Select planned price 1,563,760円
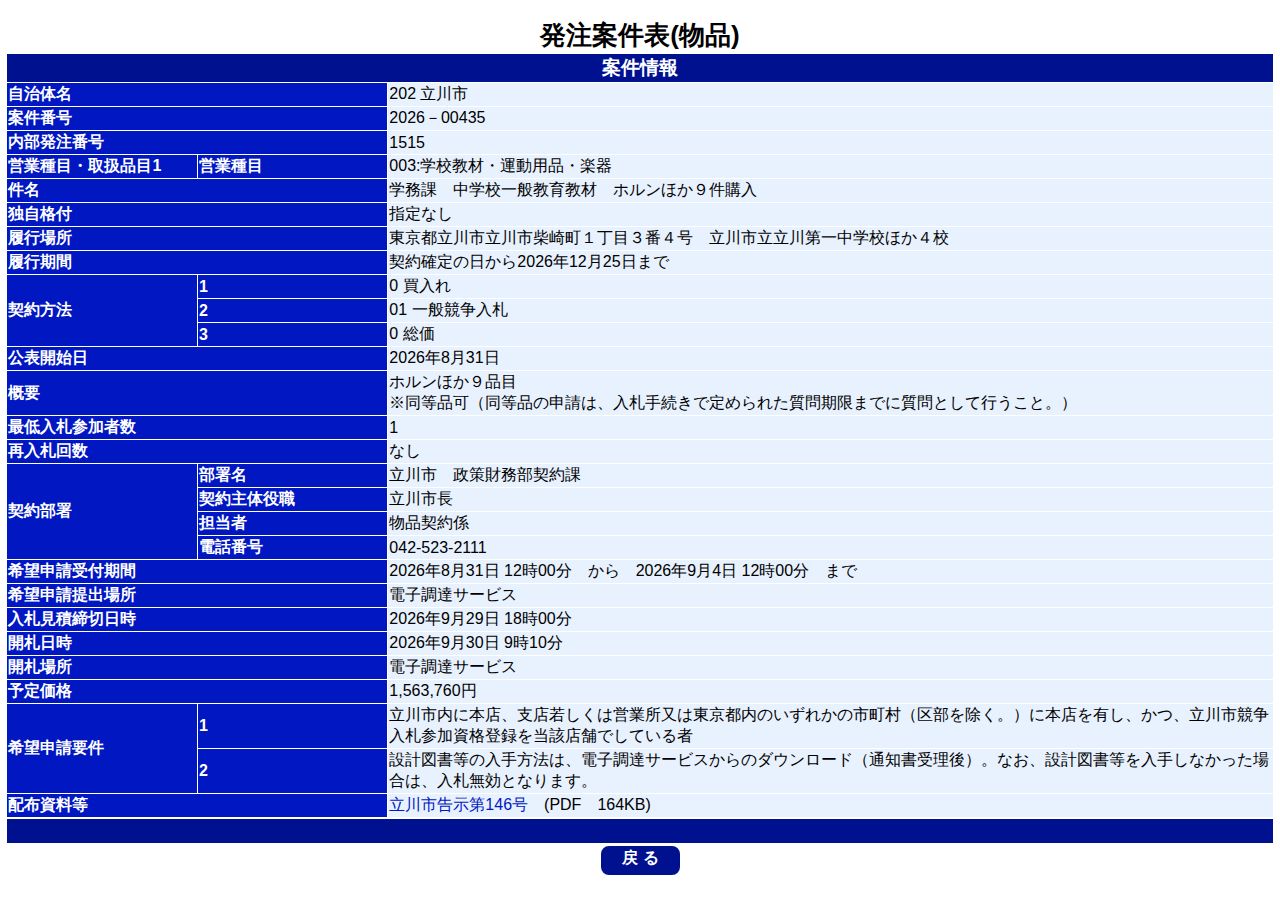Screen dimensions: 1280x900 [x=433, y=691]
